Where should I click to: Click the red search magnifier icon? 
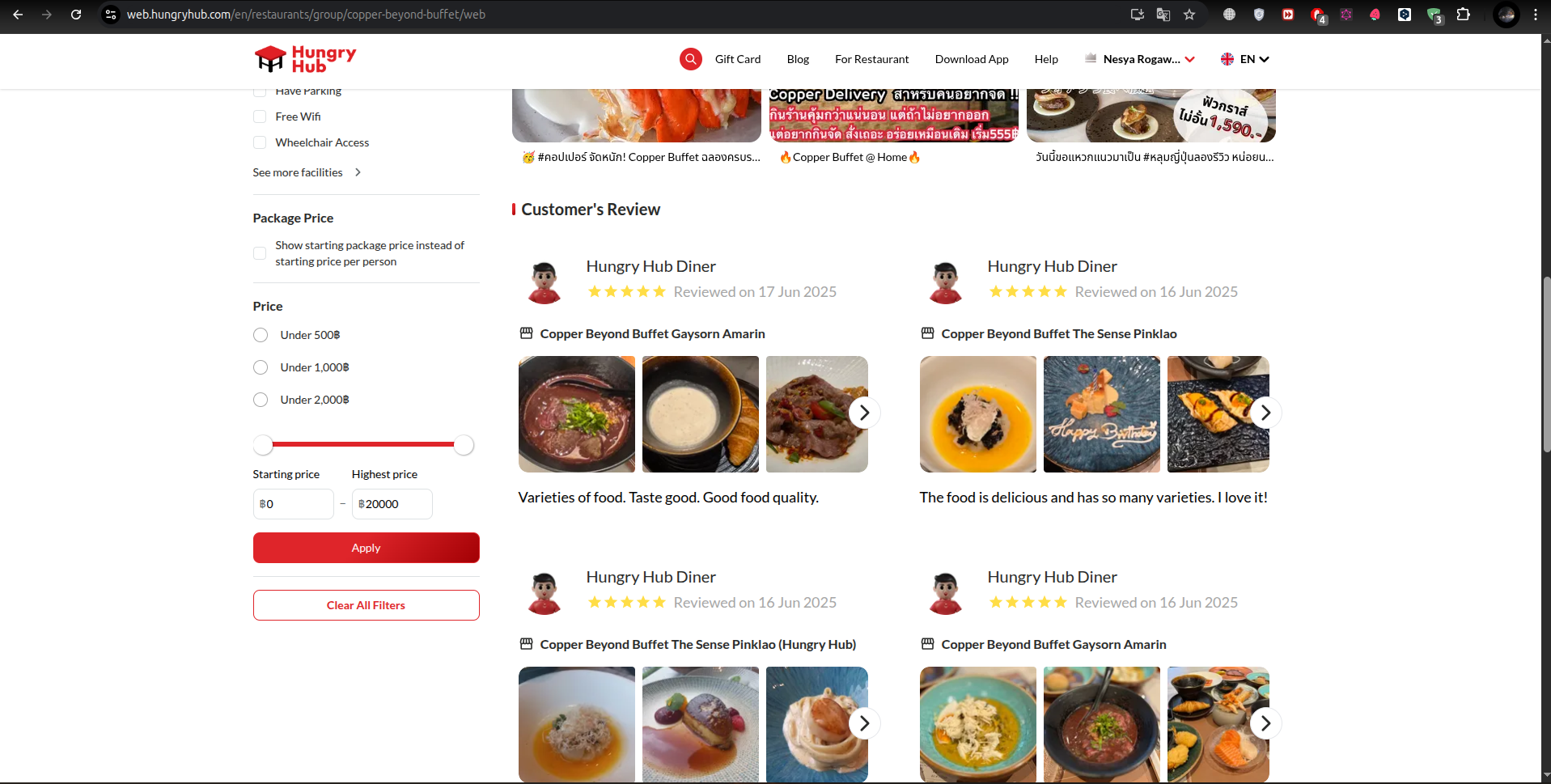[690, 59]
